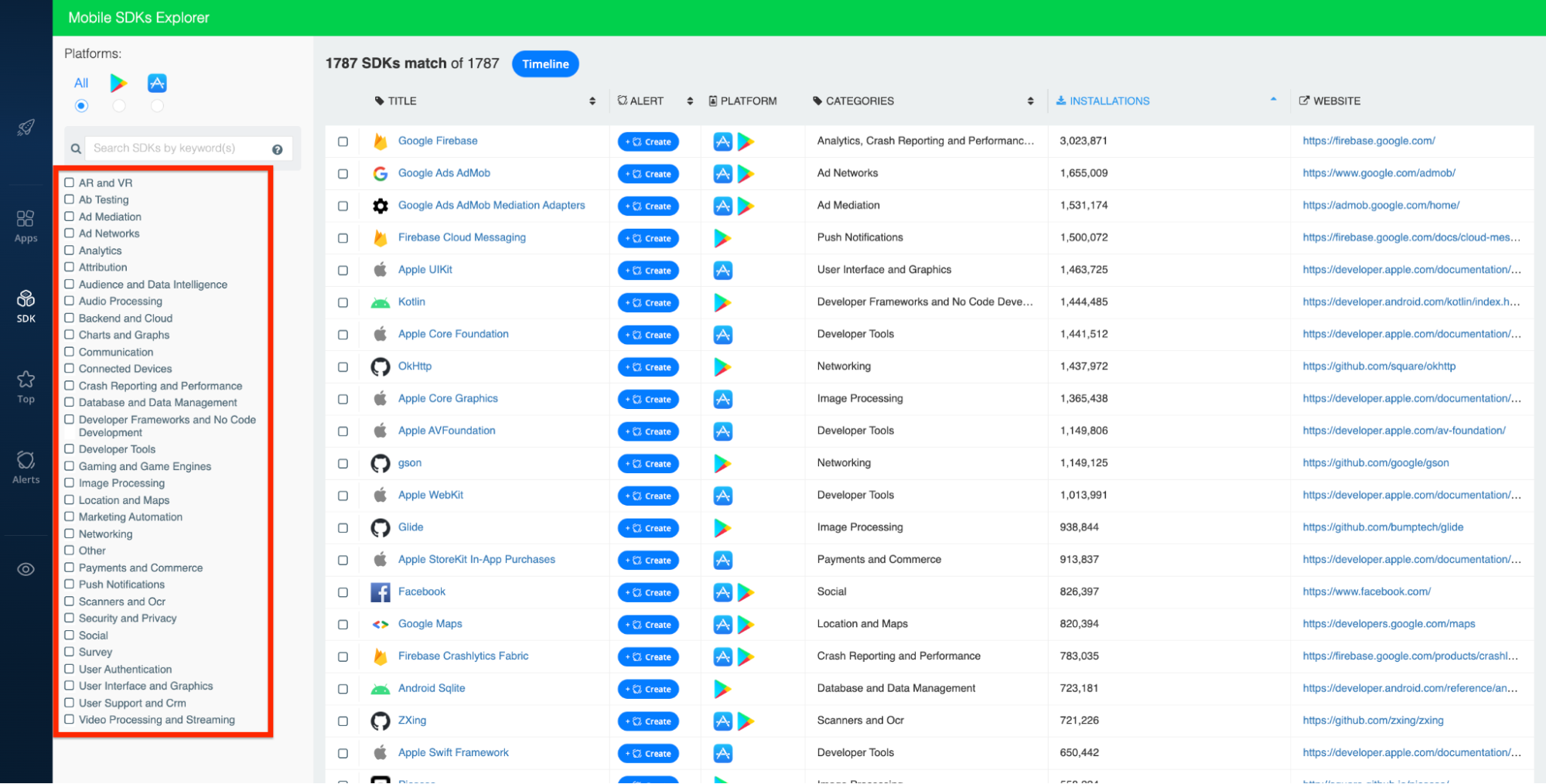This screenshot has height=784, width=1546.
Task: Click the Google Firebase flame logo
Action: pyautogui.click(x=380, y=141)
